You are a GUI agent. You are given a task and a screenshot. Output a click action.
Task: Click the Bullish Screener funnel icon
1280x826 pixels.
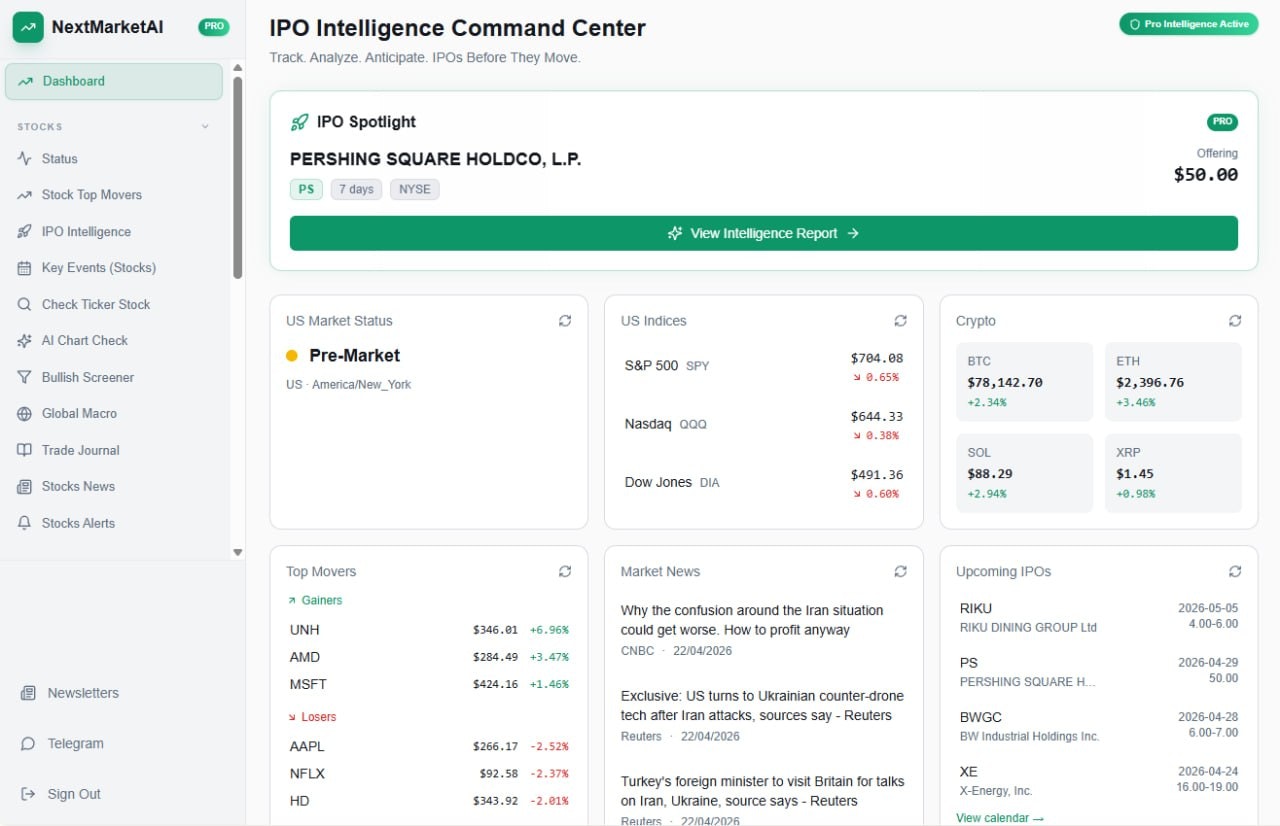(25, 377)
